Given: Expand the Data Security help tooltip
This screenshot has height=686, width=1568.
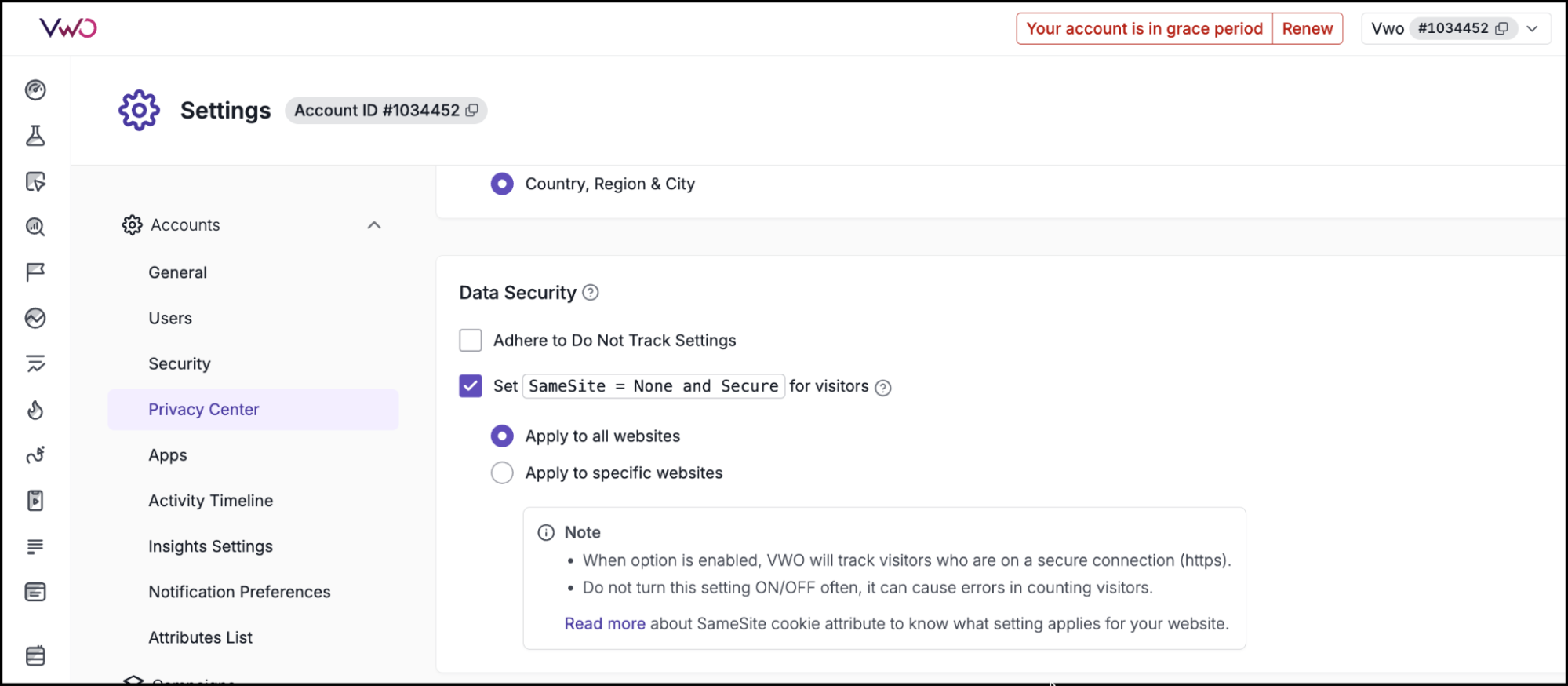Looking at the screenshot, I should [x=591, y=292].
